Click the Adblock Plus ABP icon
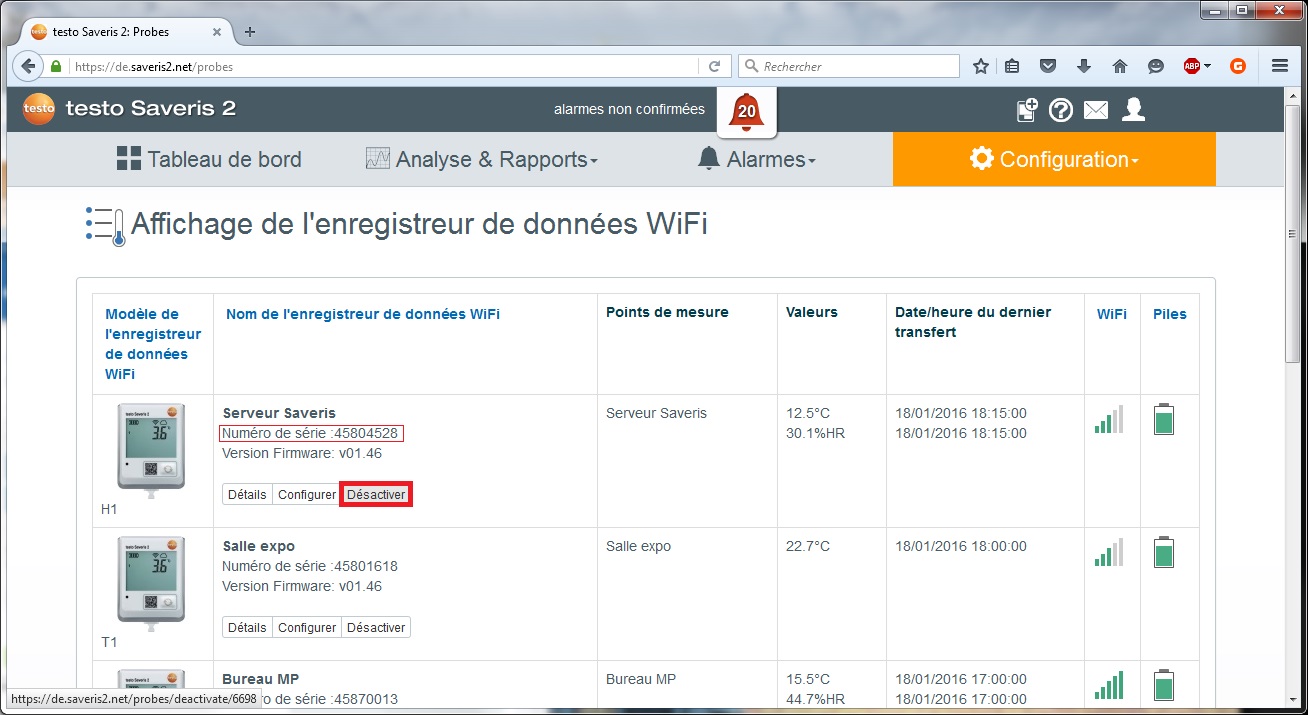The width and height of the screenshot is (1308, 715). [x=1192, y=66]
